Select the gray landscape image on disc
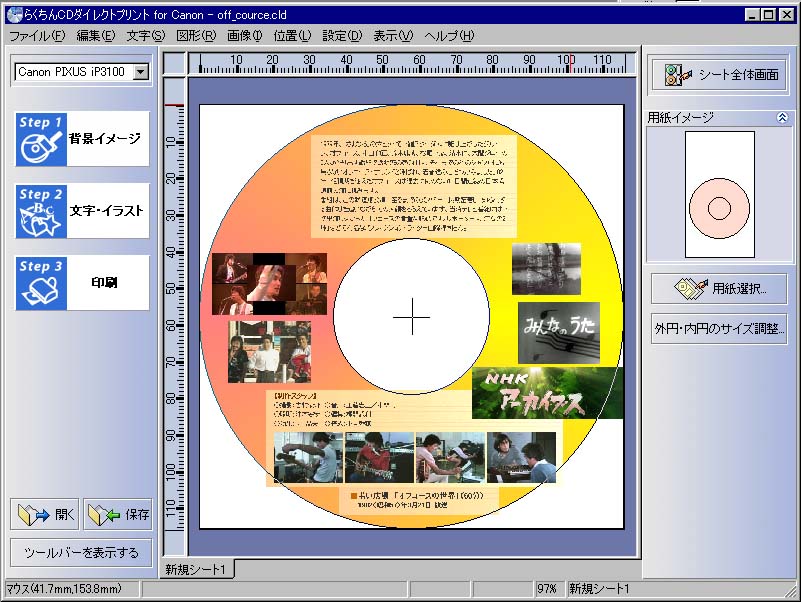The width and height of the screenshot is (801, 602). click(x=546, y=269)
